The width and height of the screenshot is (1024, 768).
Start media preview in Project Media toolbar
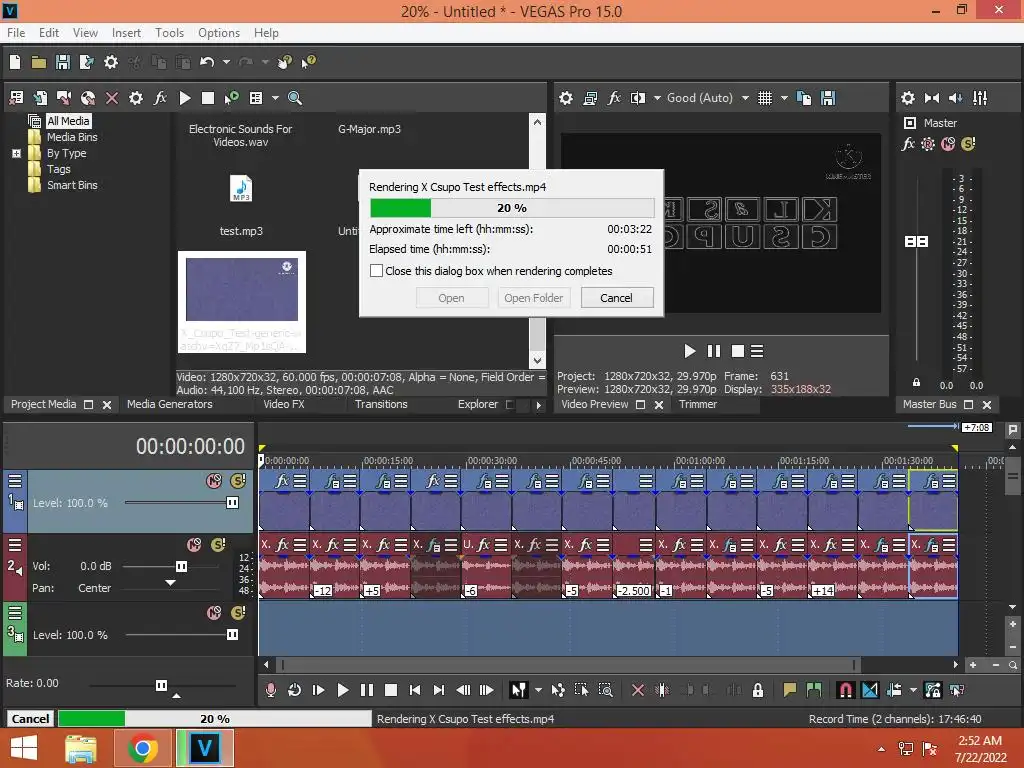coord(185,98)
